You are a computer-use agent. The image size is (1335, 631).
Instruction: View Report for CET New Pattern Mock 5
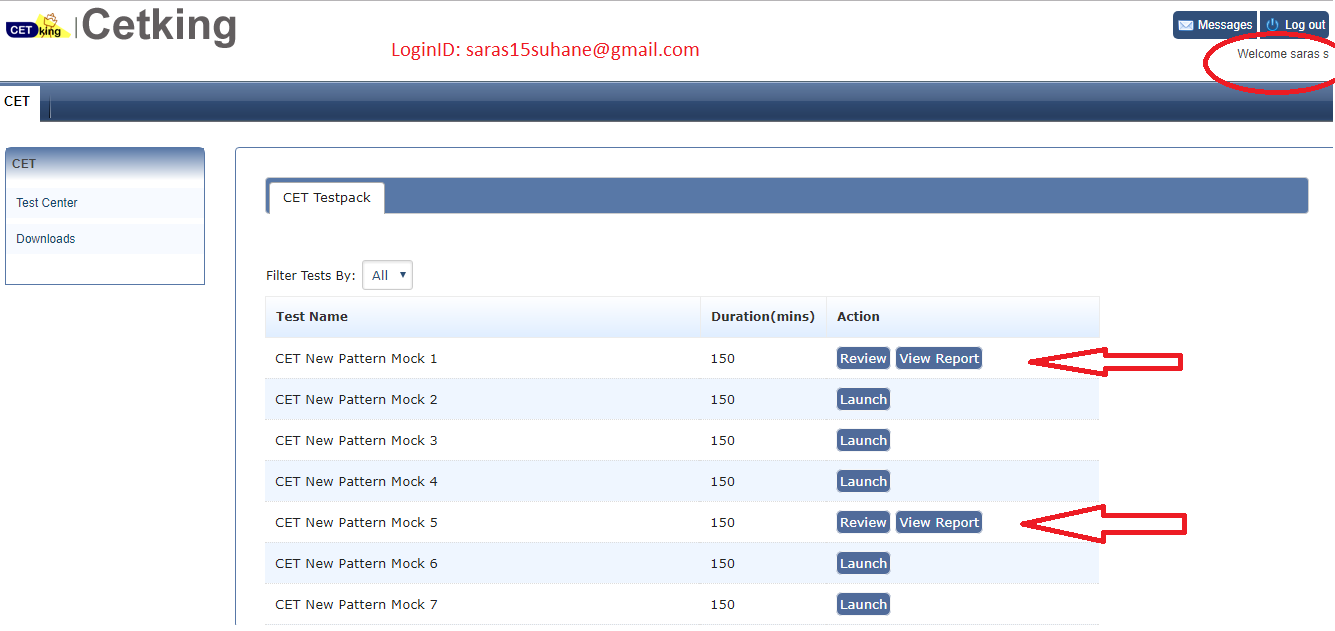(x=939, y=523)
